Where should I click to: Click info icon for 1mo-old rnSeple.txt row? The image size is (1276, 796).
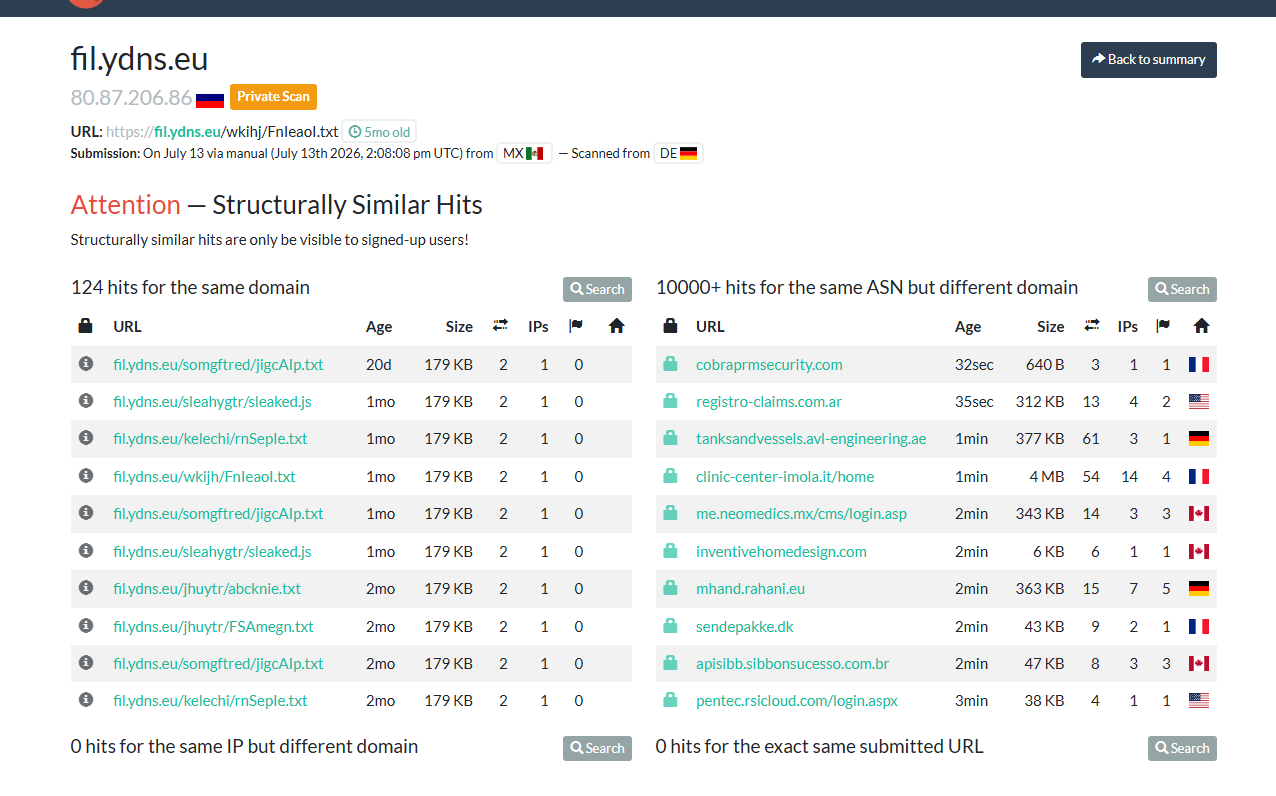click(x=86, y=438)
